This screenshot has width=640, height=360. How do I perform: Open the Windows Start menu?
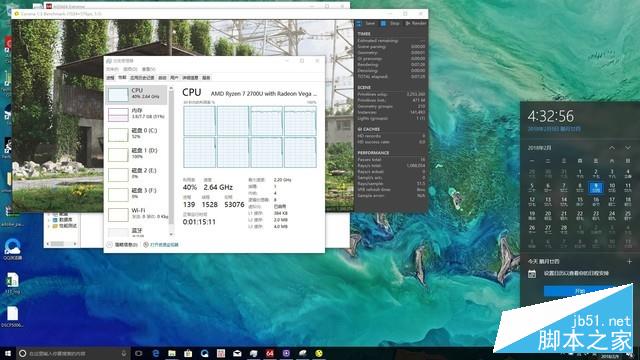pos(7,353)
